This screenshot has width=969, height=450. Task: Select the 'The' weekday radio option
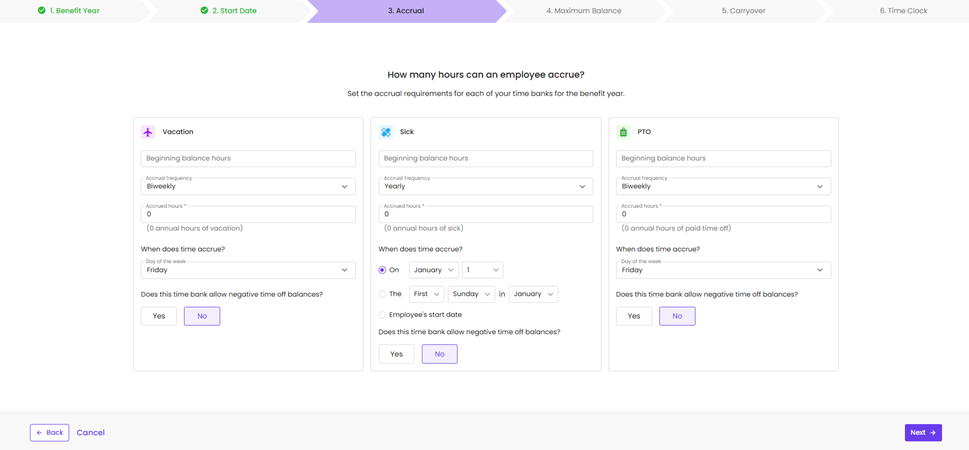tap(382, 294)
